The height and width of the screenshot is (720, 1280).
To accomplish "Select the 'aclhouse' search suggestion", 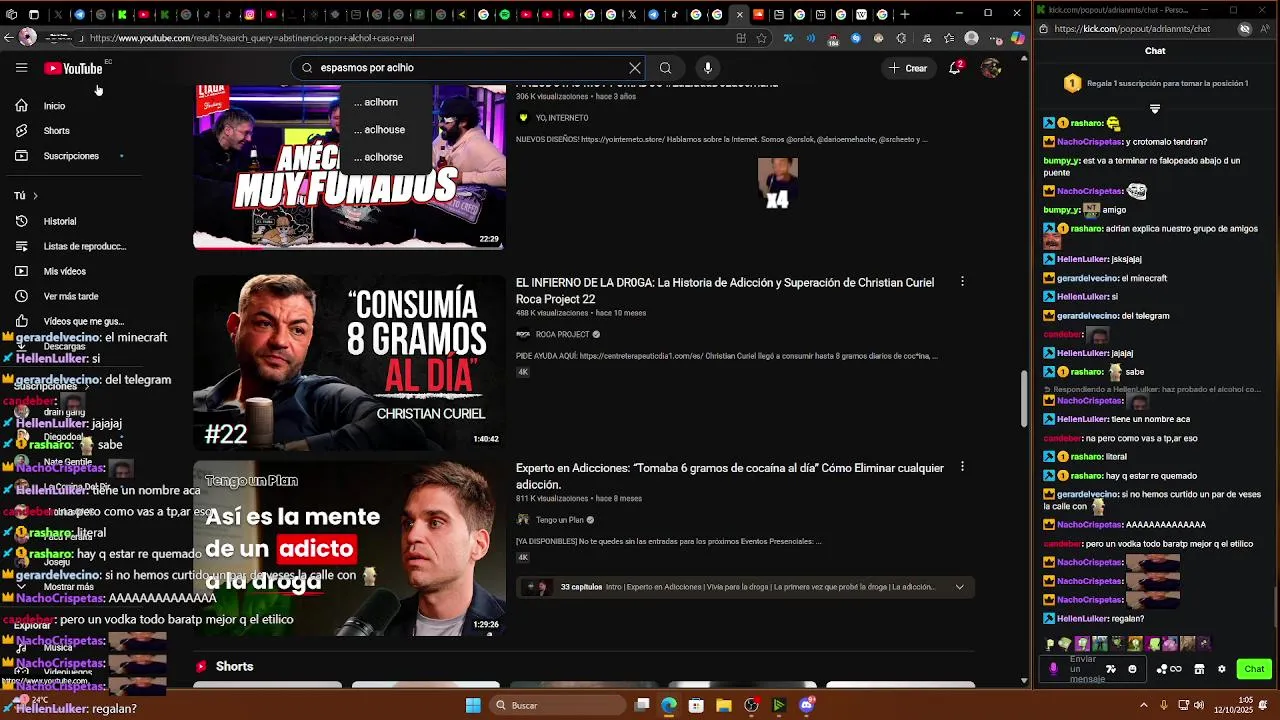I will tap(379, 129).
